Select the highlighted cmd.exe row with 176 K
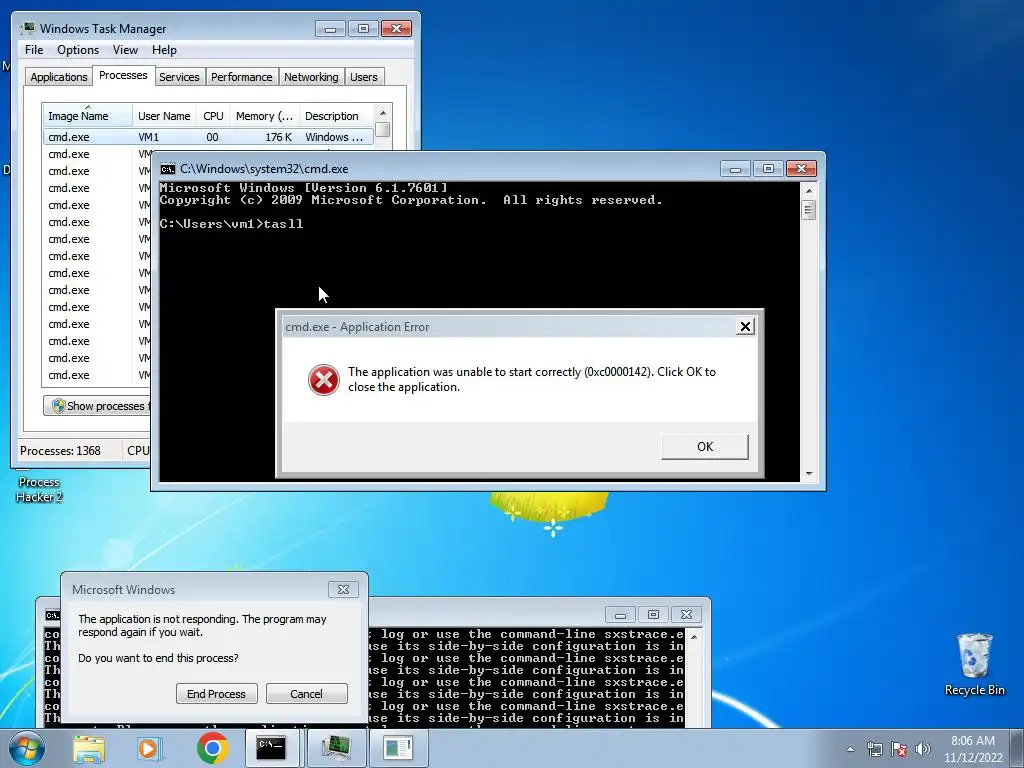Screen dimensions: 1024x768 pos(208,137)
